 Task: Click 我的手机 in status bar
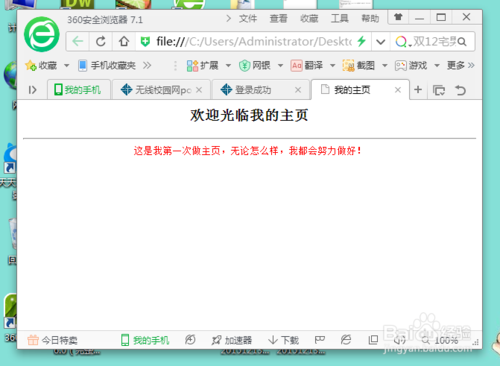coord(145,340)
